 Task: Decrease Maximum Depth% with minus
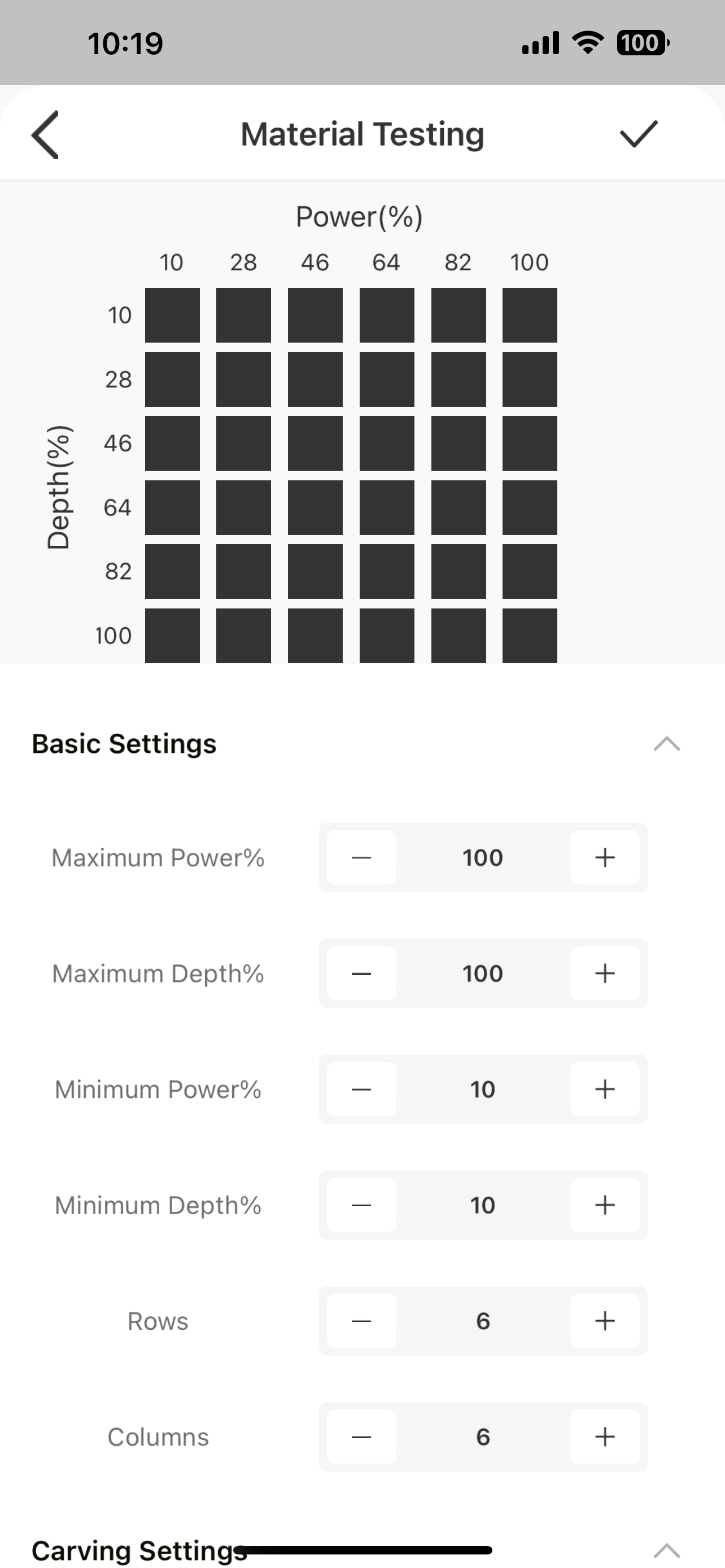pyautogui.click(x=361, y=973)
